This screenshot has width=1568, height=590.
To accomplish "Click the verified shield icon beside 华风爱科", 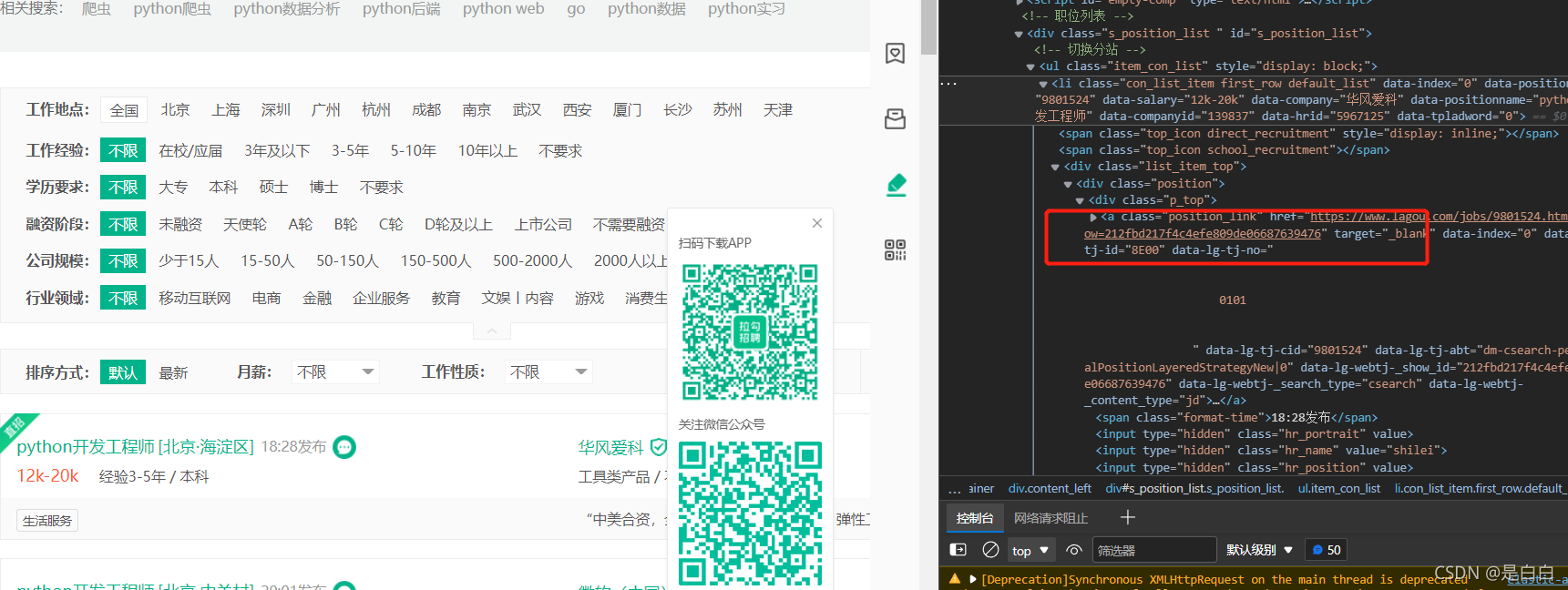I will tap(658, 447).
